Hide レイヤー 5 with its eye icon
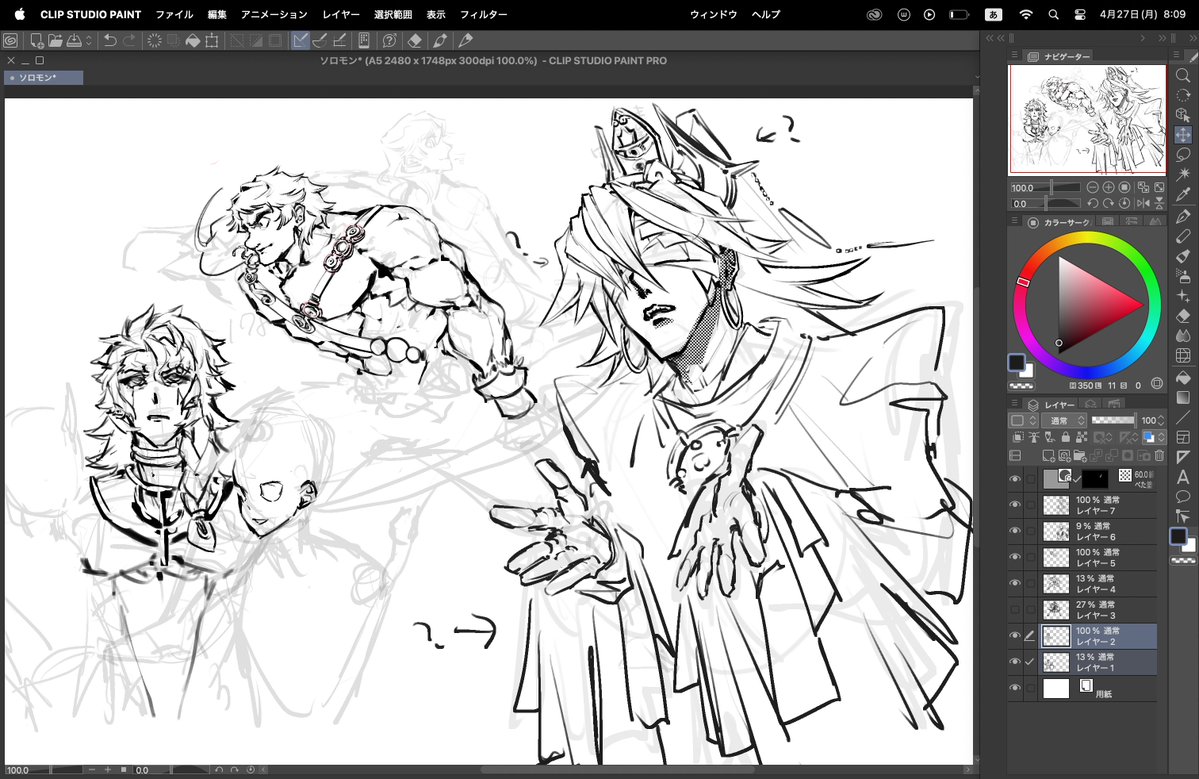This screenshot has height=779, width=1199. point(1015,557)
